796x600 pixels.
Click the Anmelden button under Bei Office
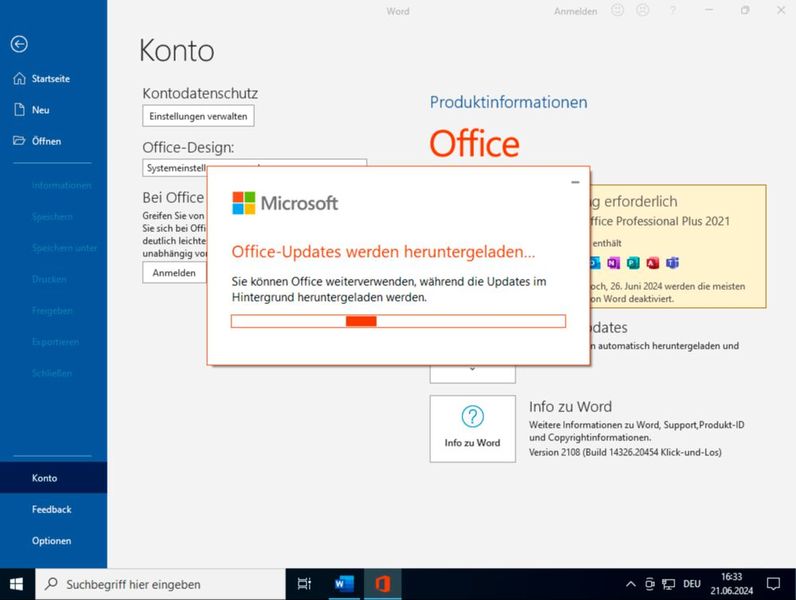[174, 273]
